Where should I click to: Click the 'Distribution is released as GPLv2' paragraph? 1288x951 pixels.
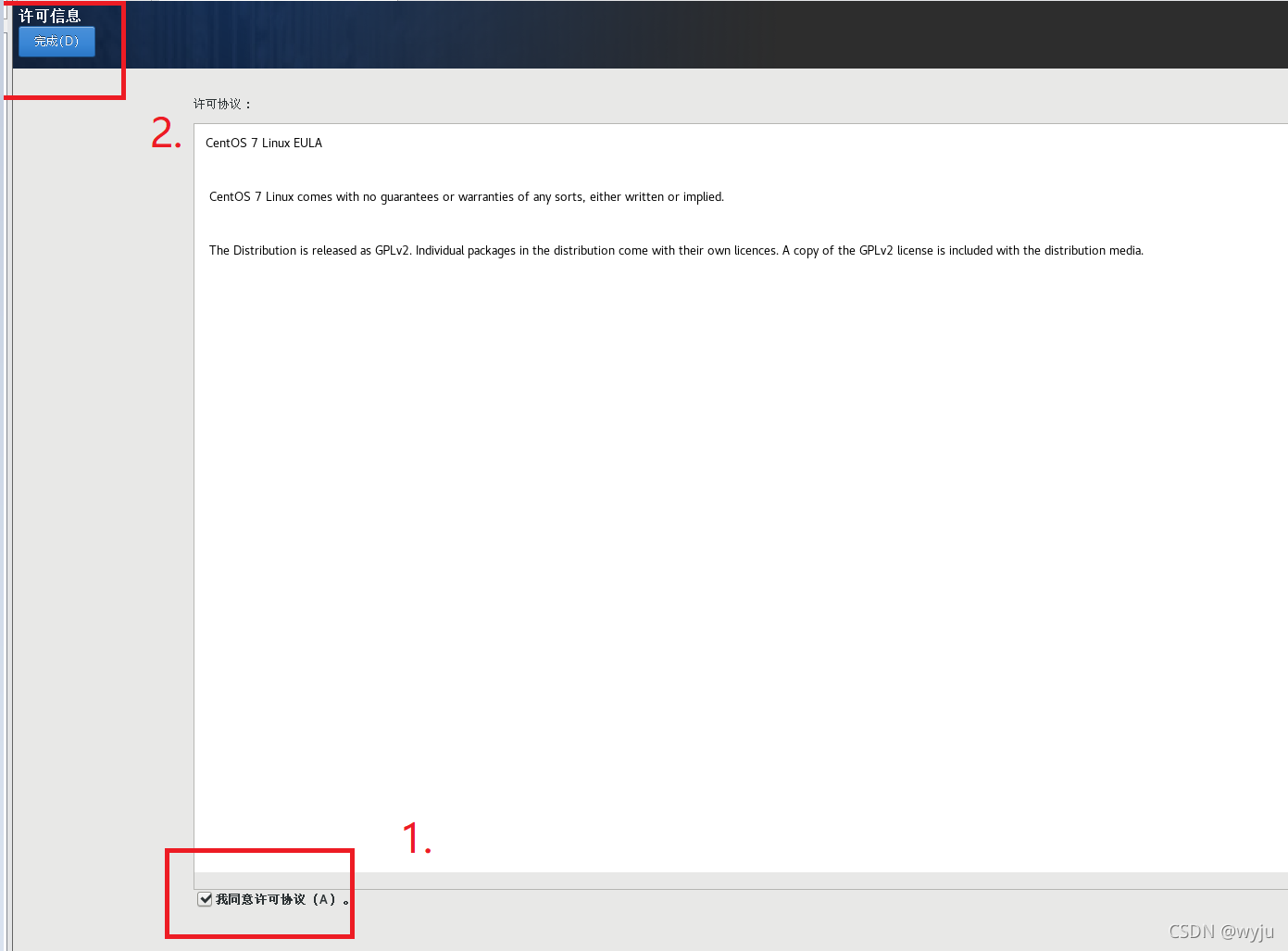pos(676,250)
